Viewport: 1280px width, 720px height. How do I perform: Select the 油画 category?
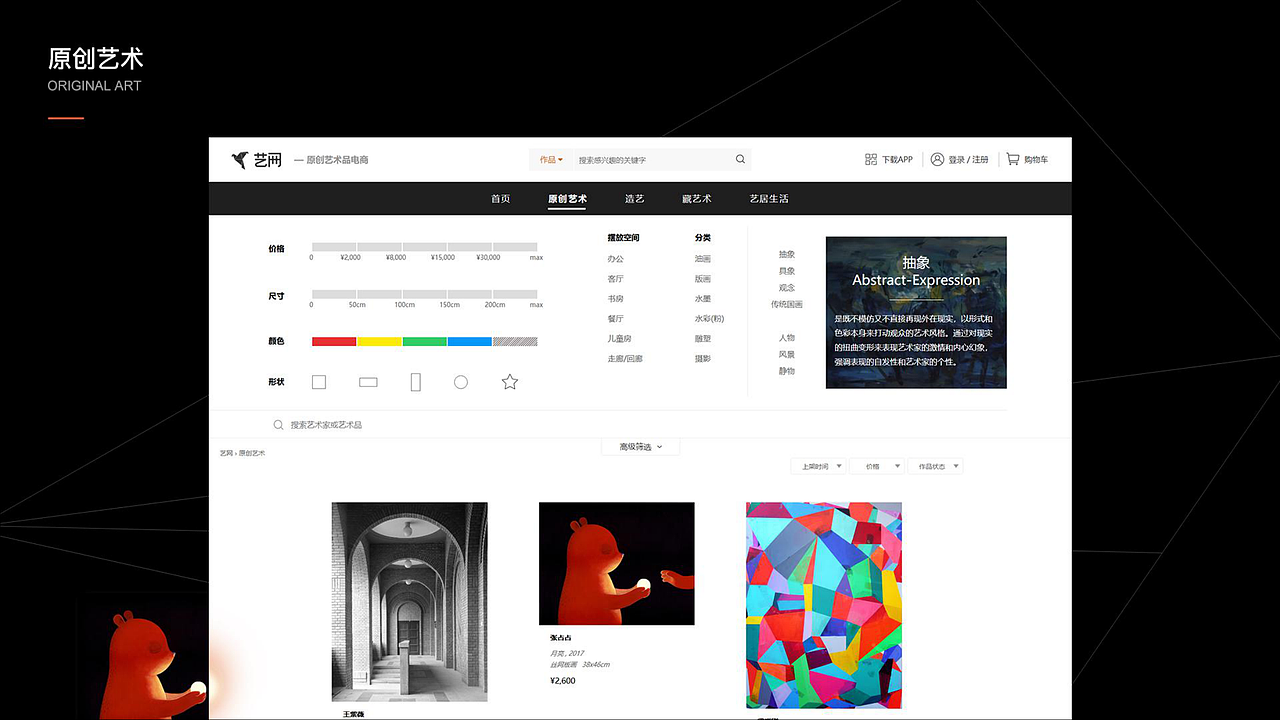703,259
